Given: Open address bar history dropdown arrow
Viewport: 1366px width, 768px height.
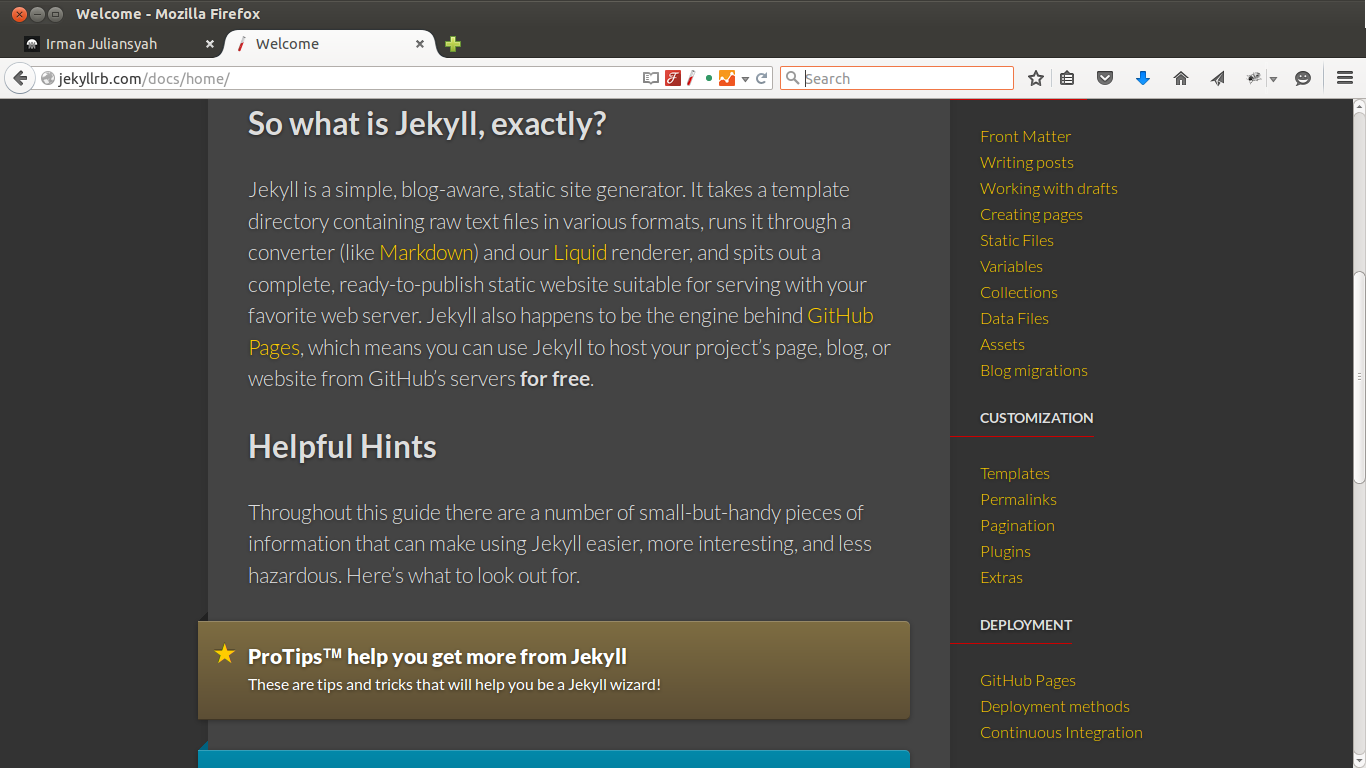Looking at the screenshot, I should coord(746,79).
